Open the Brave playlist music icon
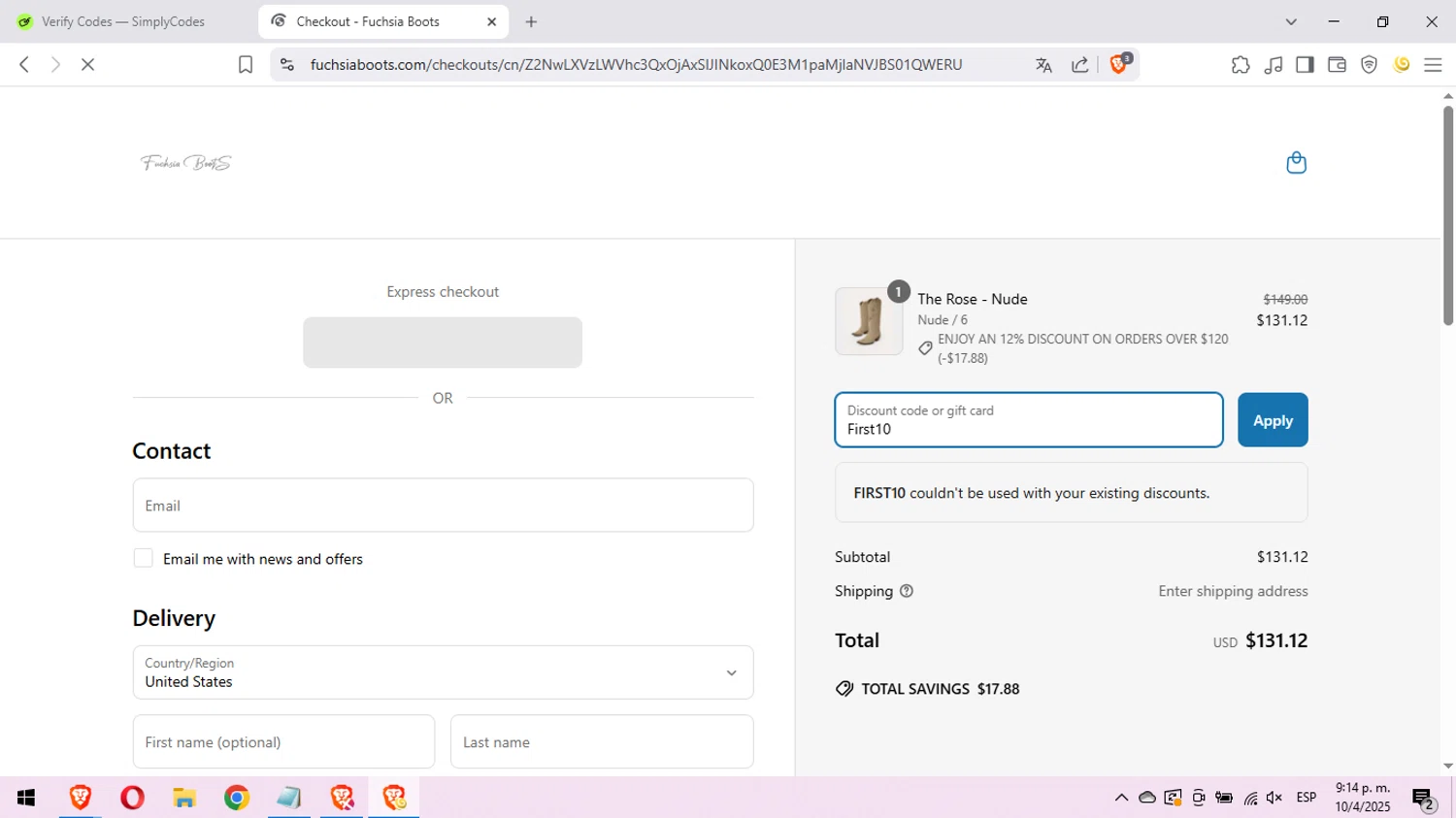The image size is (1456, 818). (x=1274, y=65)
